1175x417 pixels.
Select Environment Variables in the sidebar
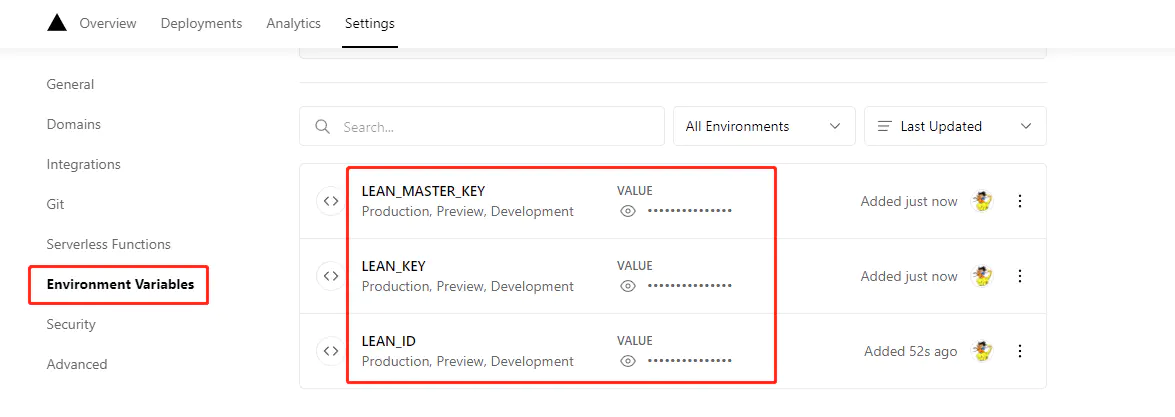120,284
